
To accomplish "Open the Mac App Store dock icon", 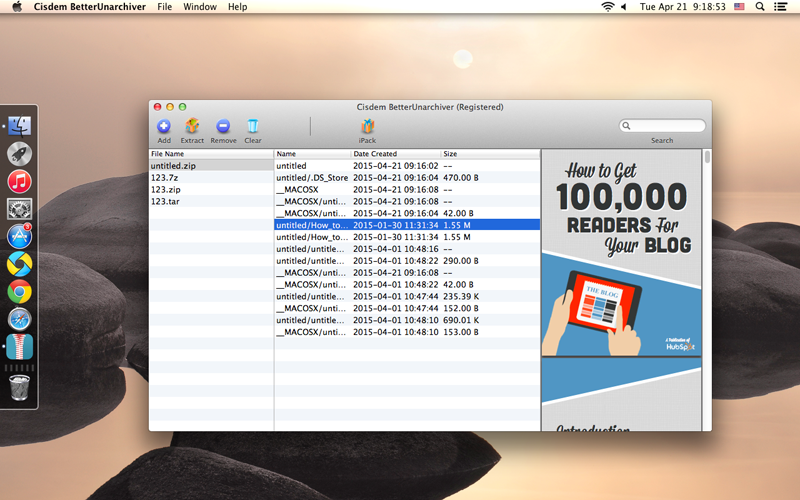I will (x=20, y=236).
